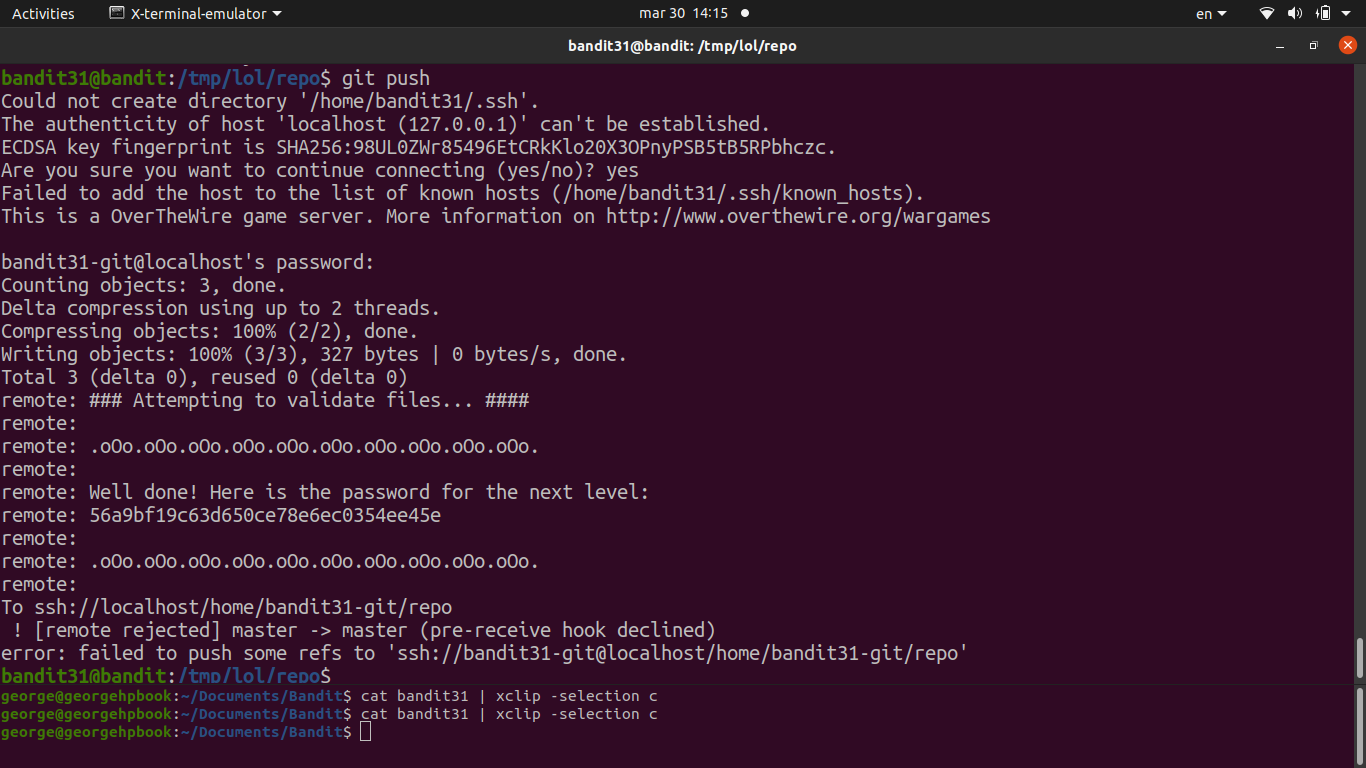
Task: Click the battery charging indicator
Action: point(1323,14)
